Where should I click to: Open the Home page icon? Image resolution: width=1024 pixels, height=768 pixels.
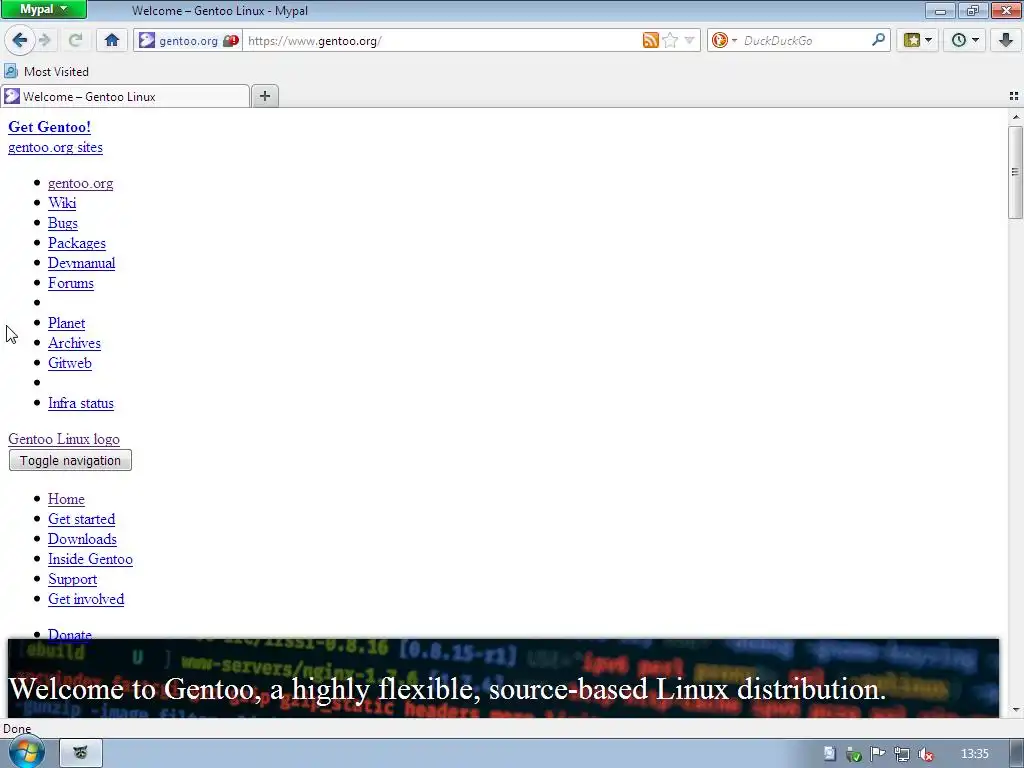(112, 40)
